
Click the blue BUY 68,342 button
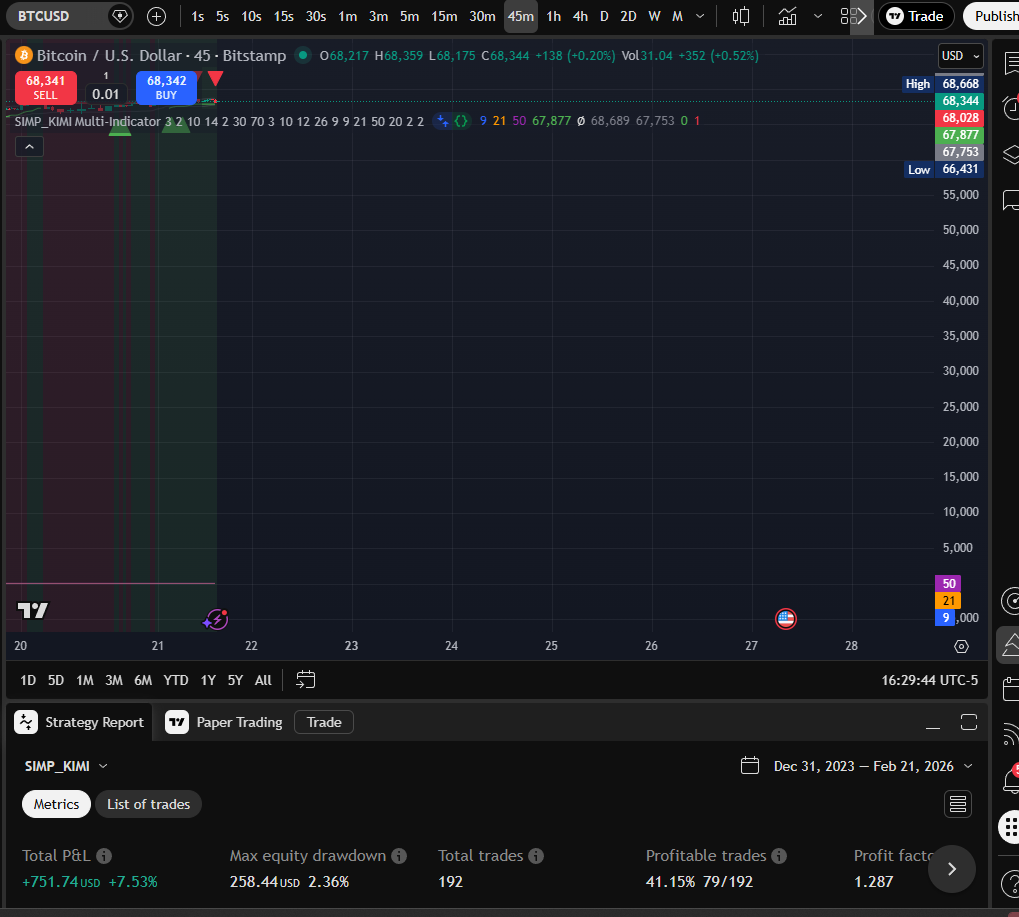(165, 89)
